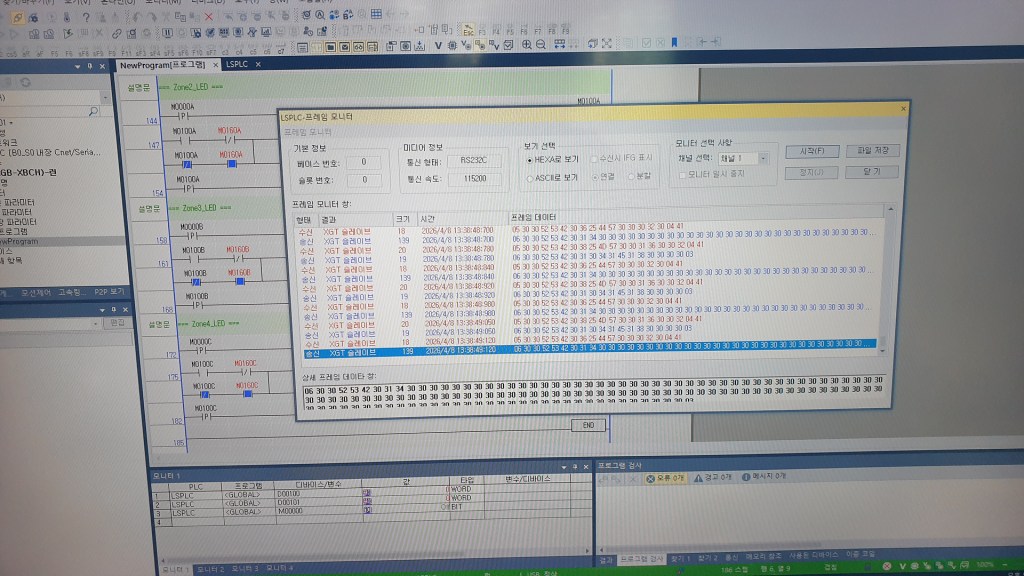Click the 파일 저장 save button
The width and height of the screenshot is (1024, 576).
point(874,151)
